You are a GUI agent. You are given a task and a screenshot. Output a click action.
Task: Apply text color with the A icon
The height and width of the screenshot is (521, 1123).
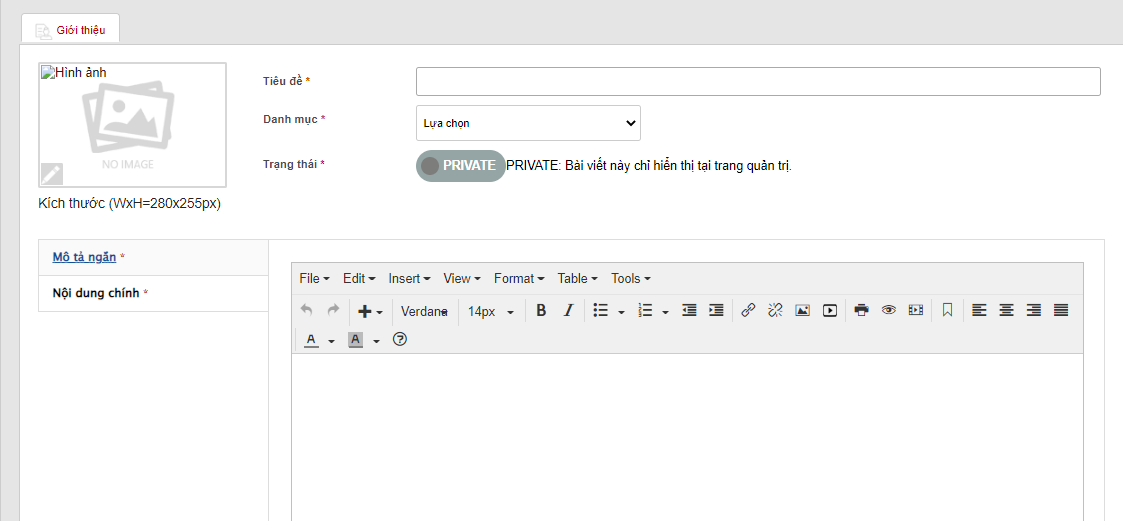point(311,340)
